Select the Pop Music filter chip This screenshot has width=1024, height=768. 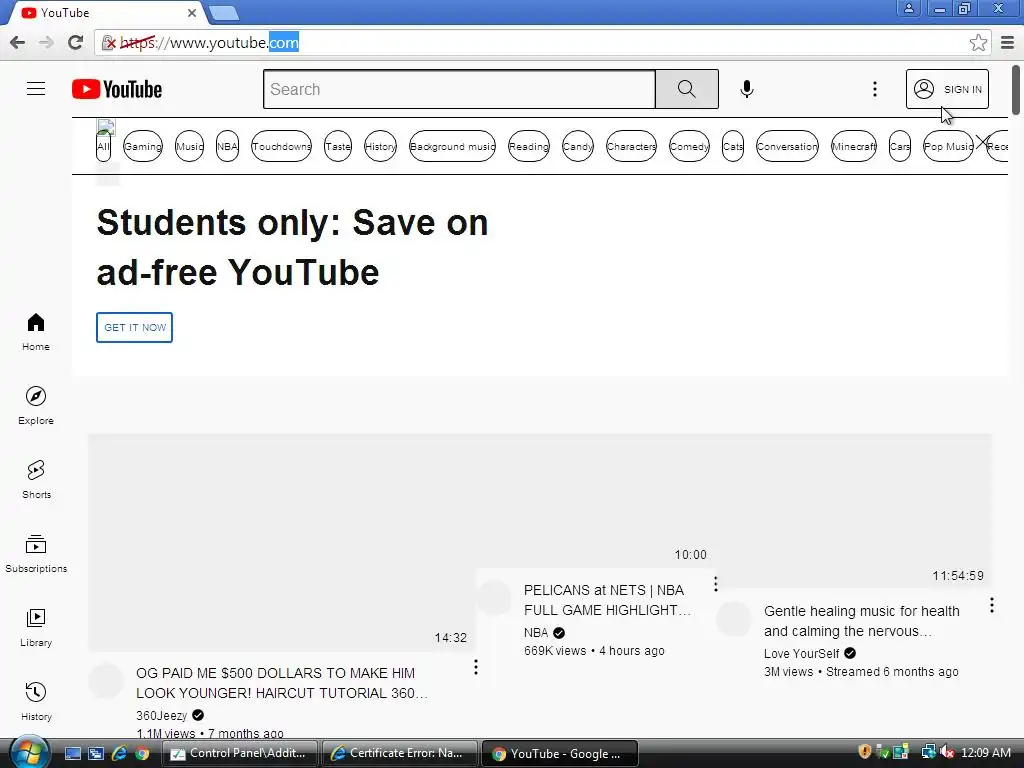[948, 146]
